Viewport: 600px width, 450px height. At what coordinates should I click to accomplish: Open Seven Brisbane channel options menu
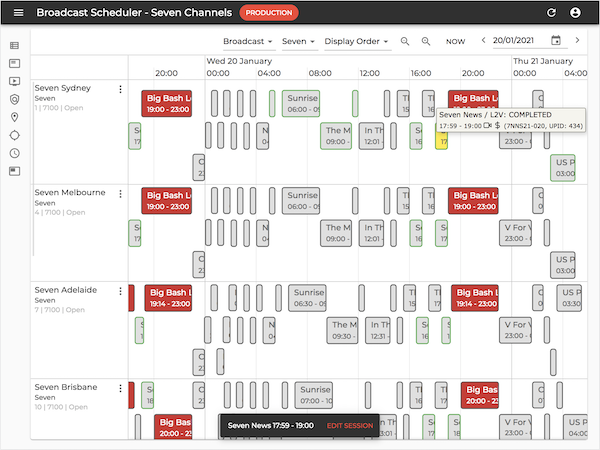click(120, 388)
